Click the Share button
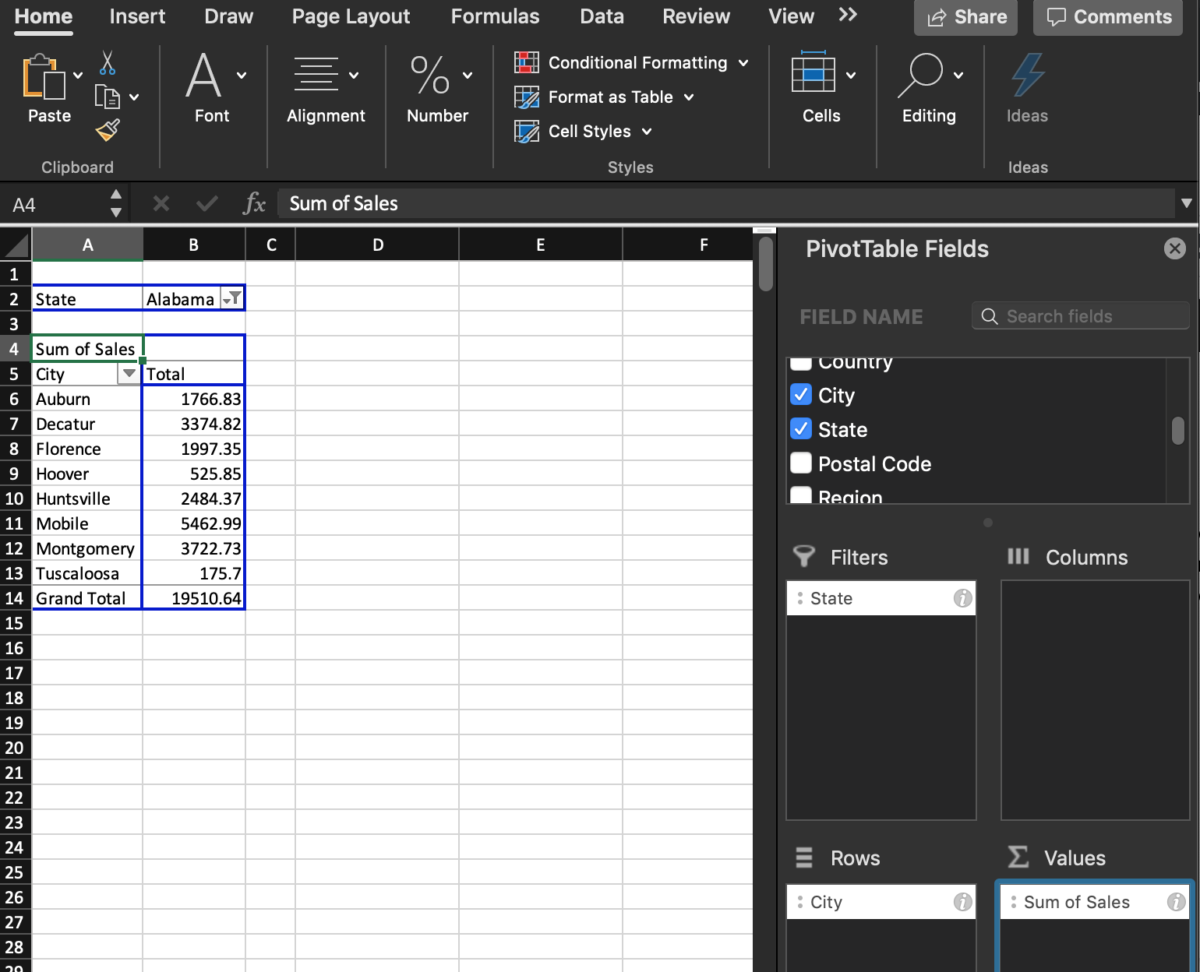The height and width of the screenshot is (972, 1200). (964, 17)
